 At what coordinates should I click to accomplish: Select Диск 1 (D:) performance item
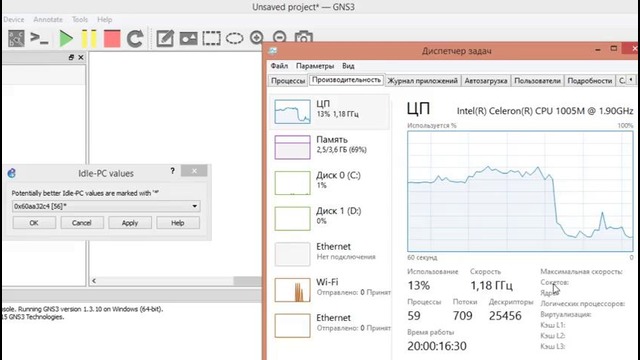tap(329, 218)
